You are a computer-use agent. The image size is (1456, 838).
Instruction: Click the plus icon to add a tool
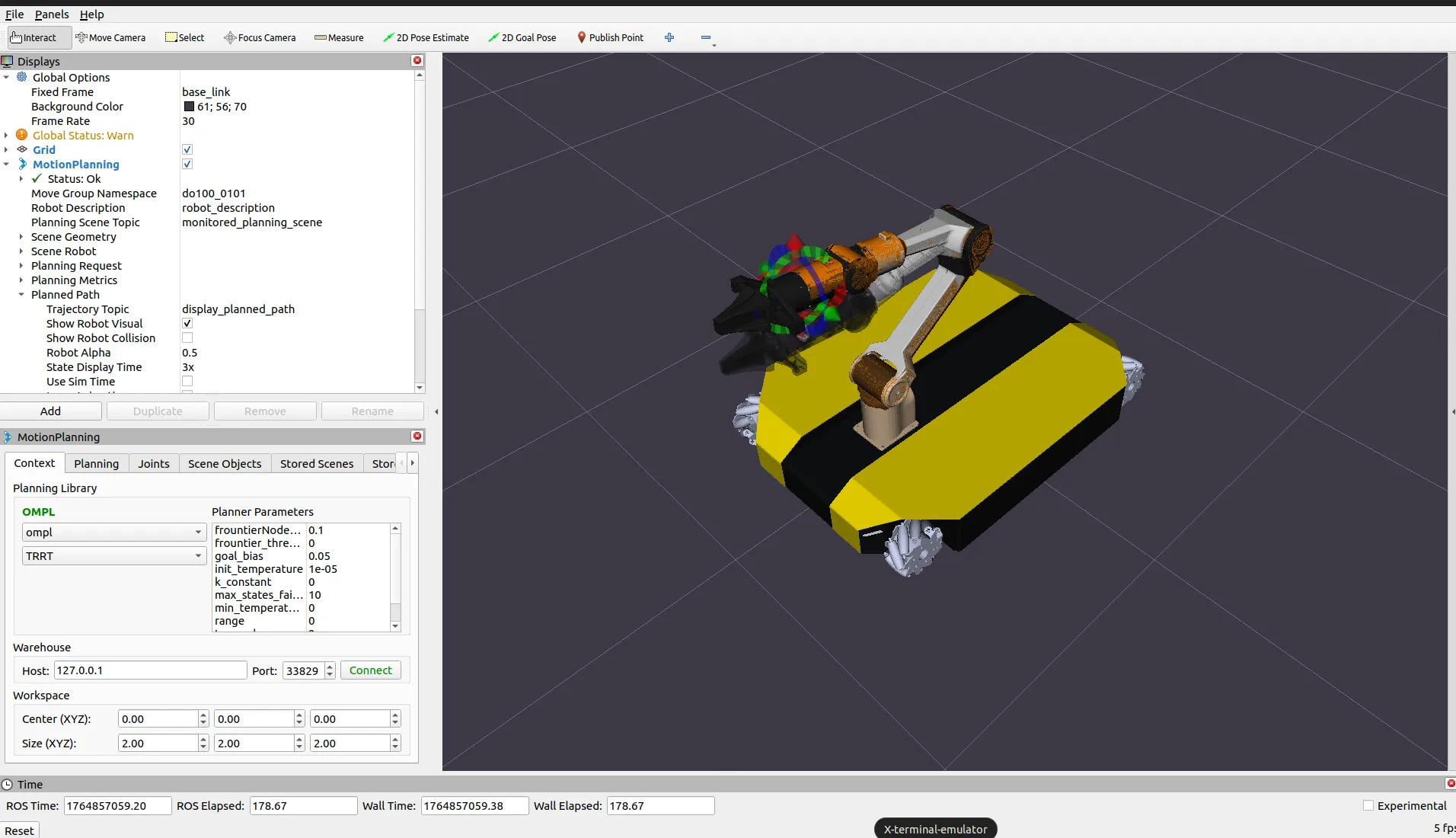click(x=669, y=37)
